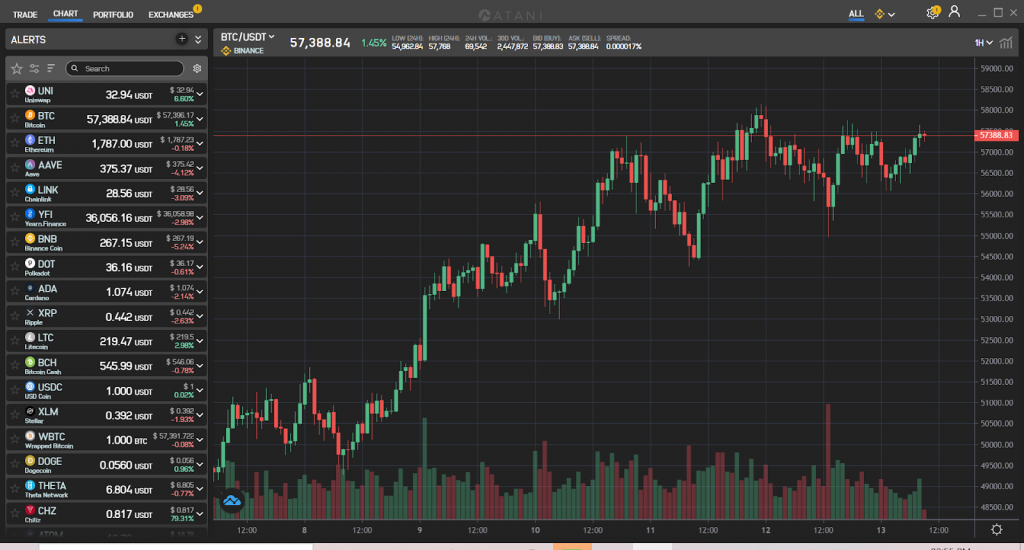Click the 79.31% change in CHZ row
1024x550 pixels.
point(182,519)
